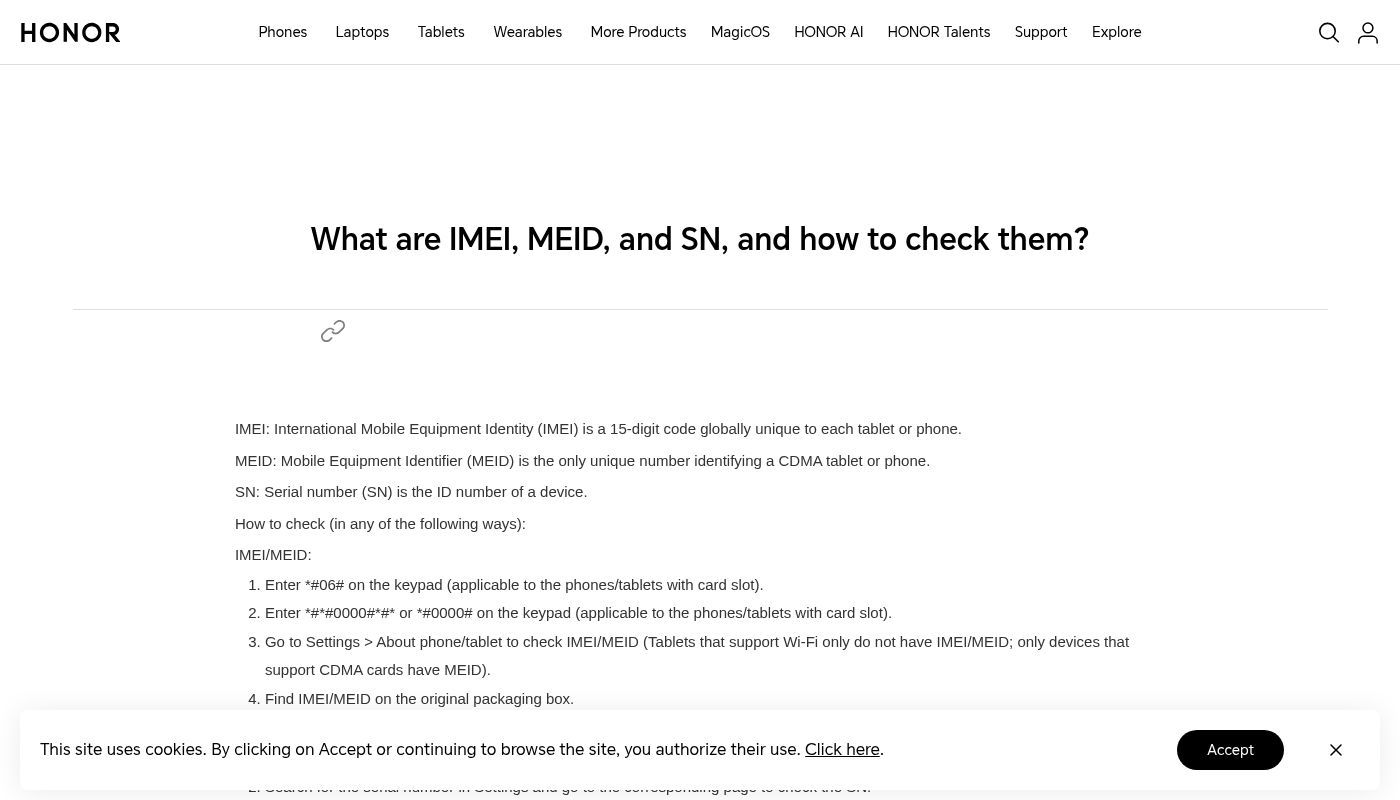
Task: Expand the More Products menu
Action: [x=638, y=32]
